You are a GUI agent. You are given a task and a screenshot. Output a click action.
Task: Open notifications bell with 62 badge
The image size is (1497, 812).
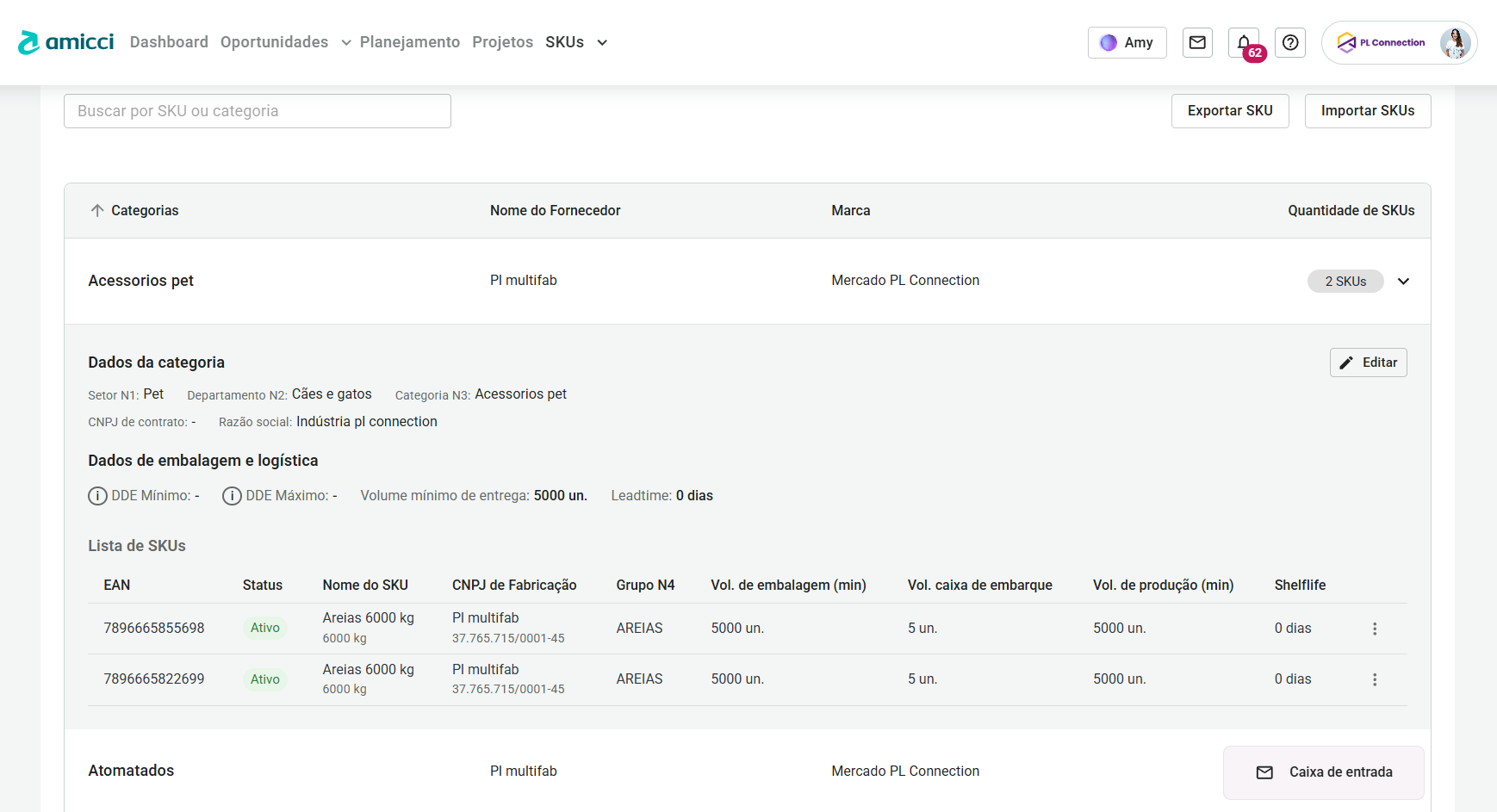pos(1244,42)
